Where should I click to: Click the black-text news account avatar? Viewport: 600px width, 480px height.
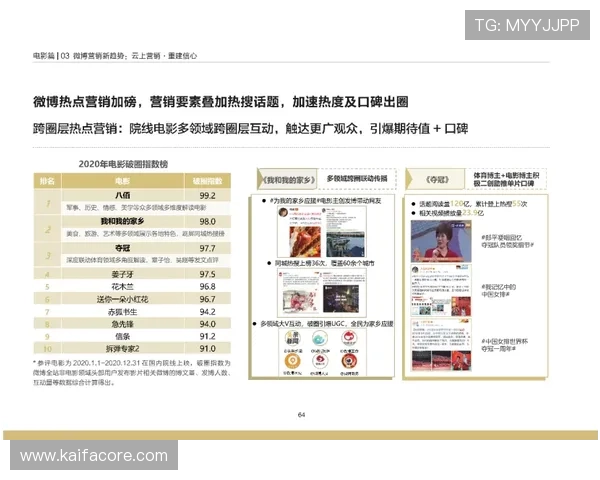(292, 338)
